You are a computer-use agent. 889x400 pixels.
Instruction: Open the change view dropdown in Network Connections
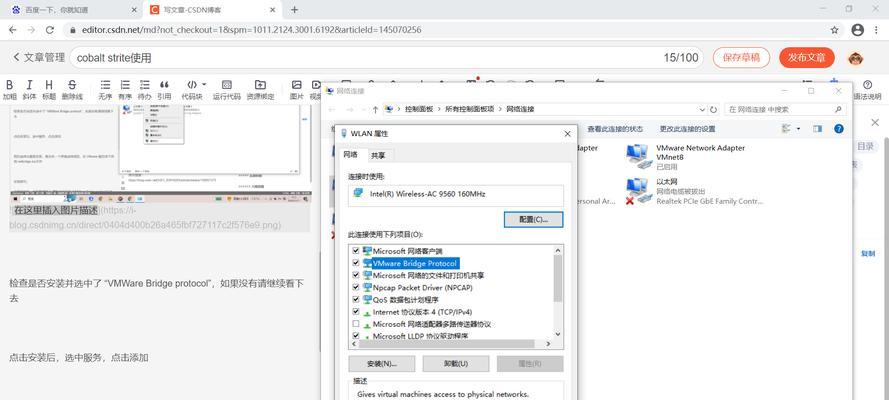[798, 129]
